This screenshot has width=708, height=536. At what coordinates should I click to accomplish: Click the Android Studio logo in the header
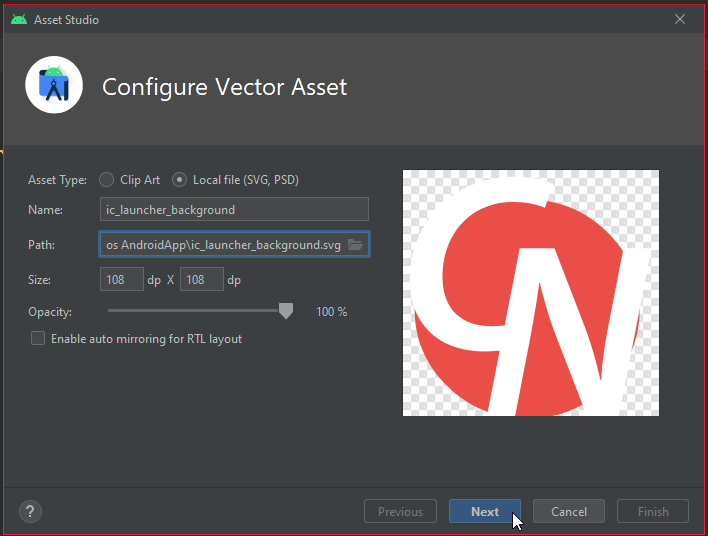point(54,85)
